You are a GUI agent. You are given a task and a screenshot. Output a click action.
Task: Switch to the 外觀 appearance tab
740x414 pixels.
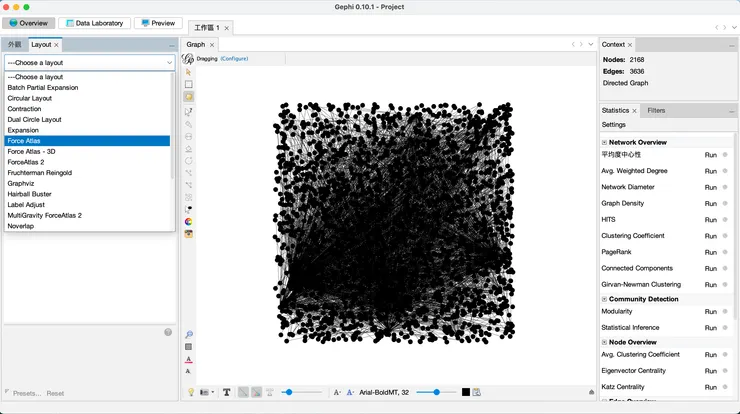click(x=15, y=44)
